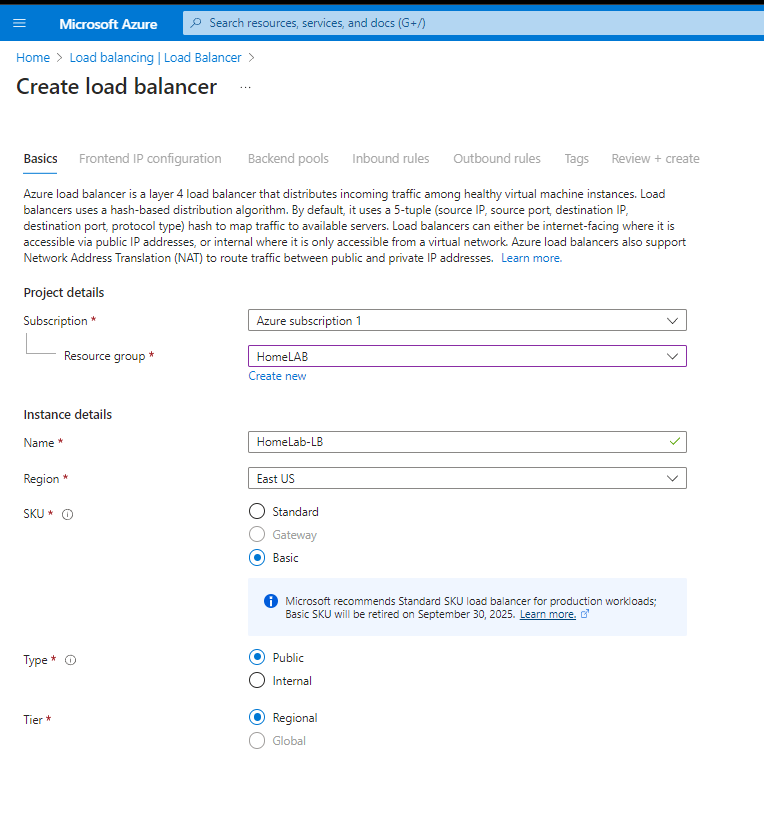The image size is (764, 829).
Task: Click the external link icon after Learn more
Action: tap(585, 614)
